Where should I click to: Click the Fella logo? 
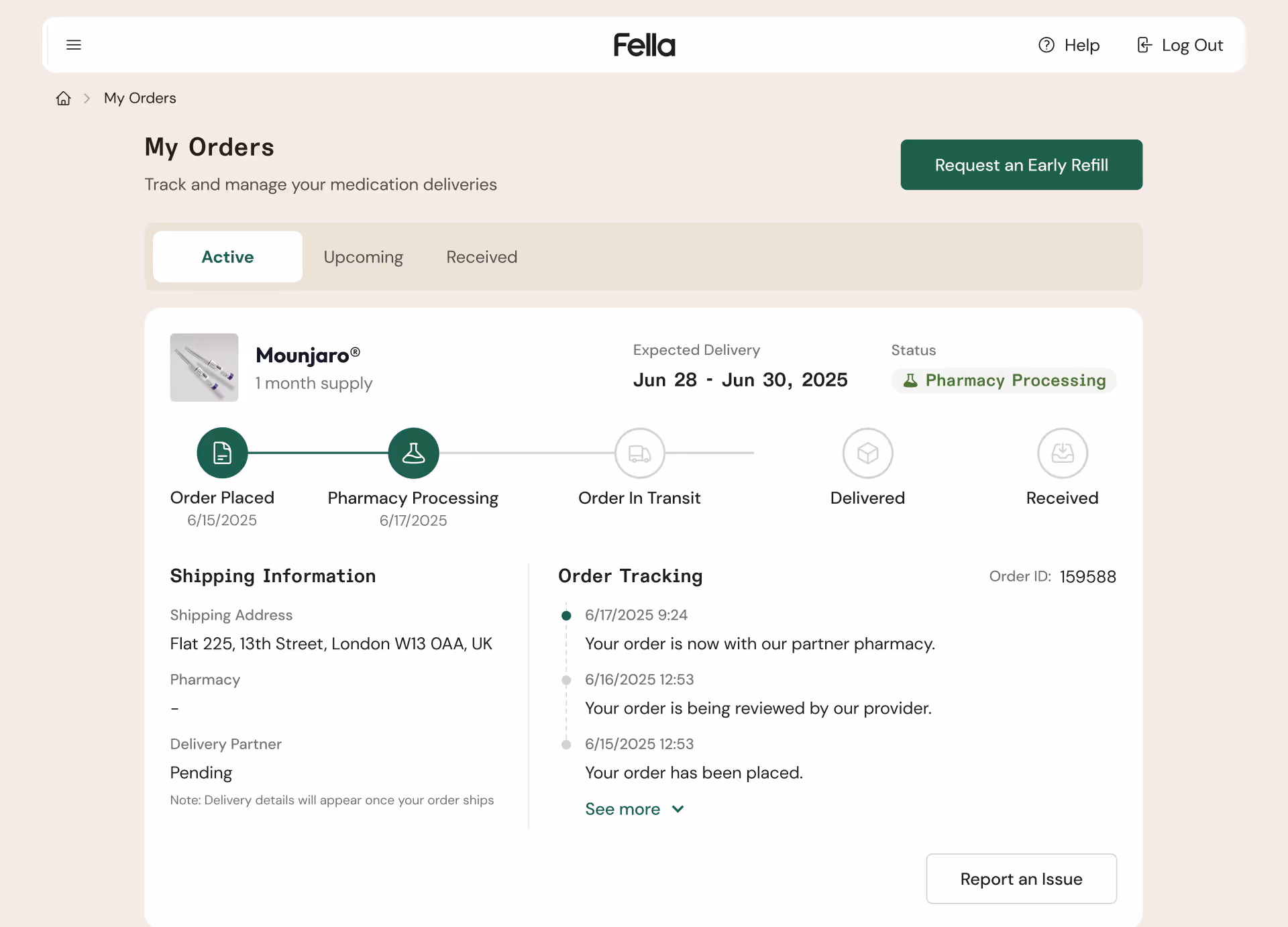pyautogui.click(x=644, y=45)
